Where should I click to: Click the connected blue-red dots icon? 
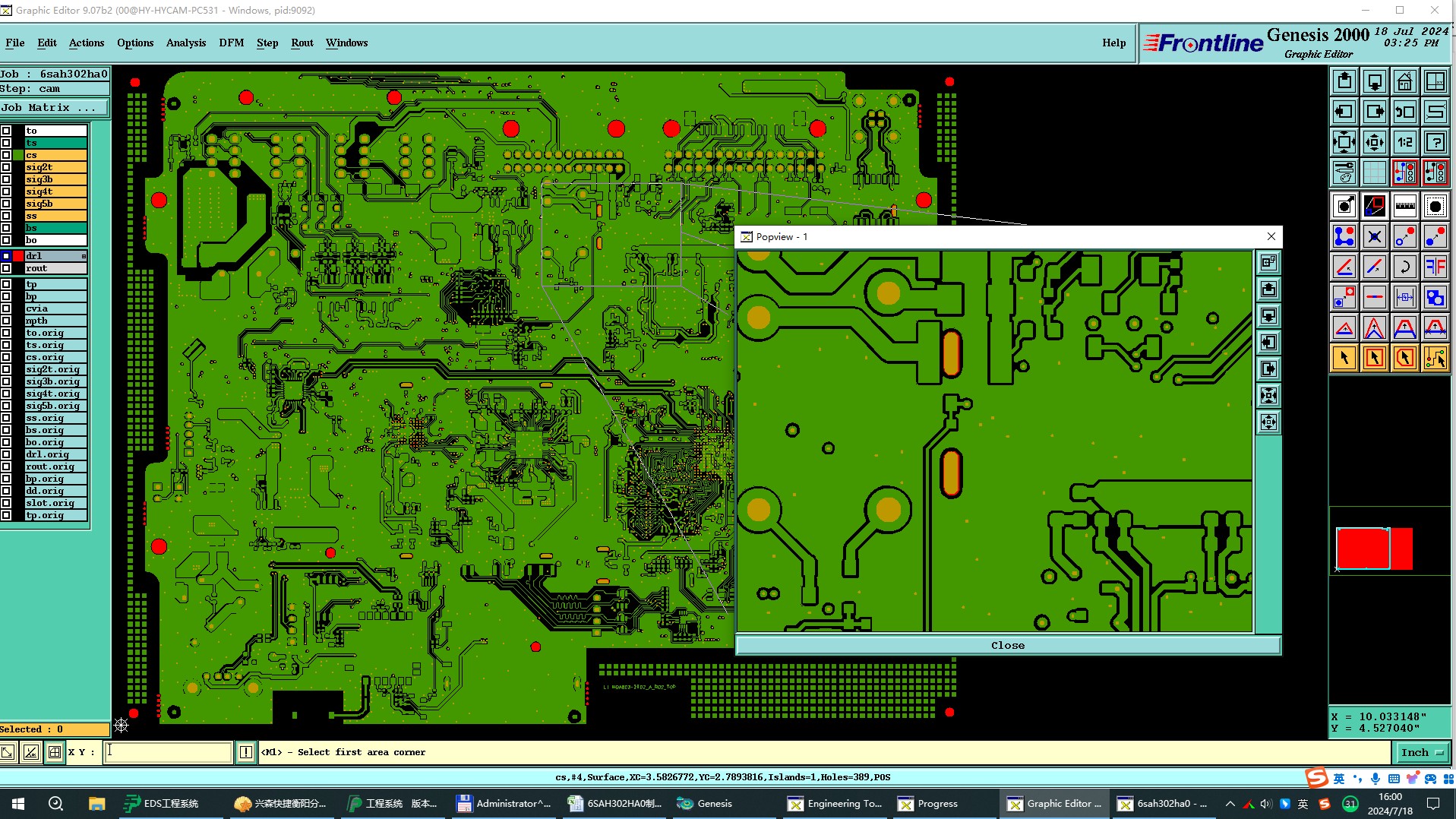click(1344, 236)
